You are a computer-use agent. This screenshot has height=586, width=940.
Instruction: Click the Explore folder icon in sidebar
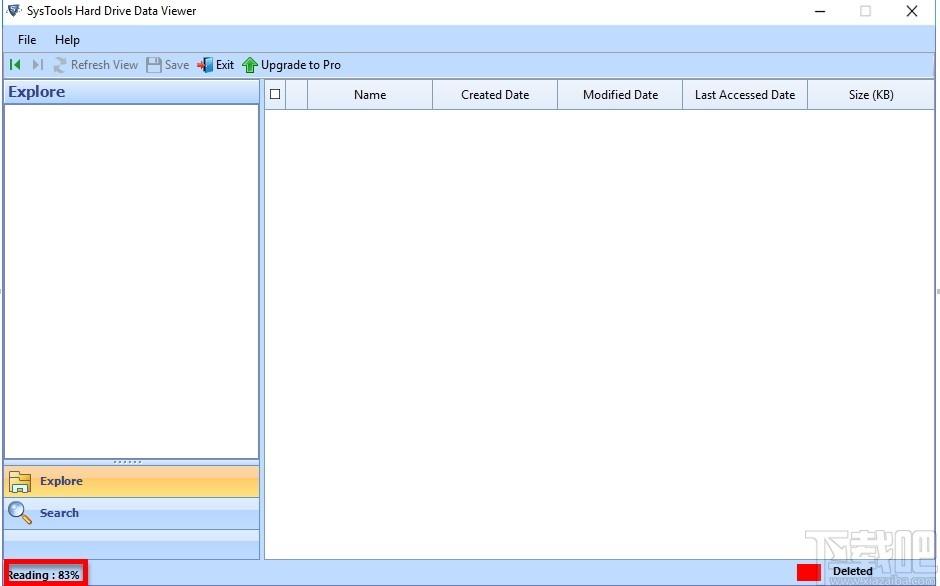coord(20,482)
